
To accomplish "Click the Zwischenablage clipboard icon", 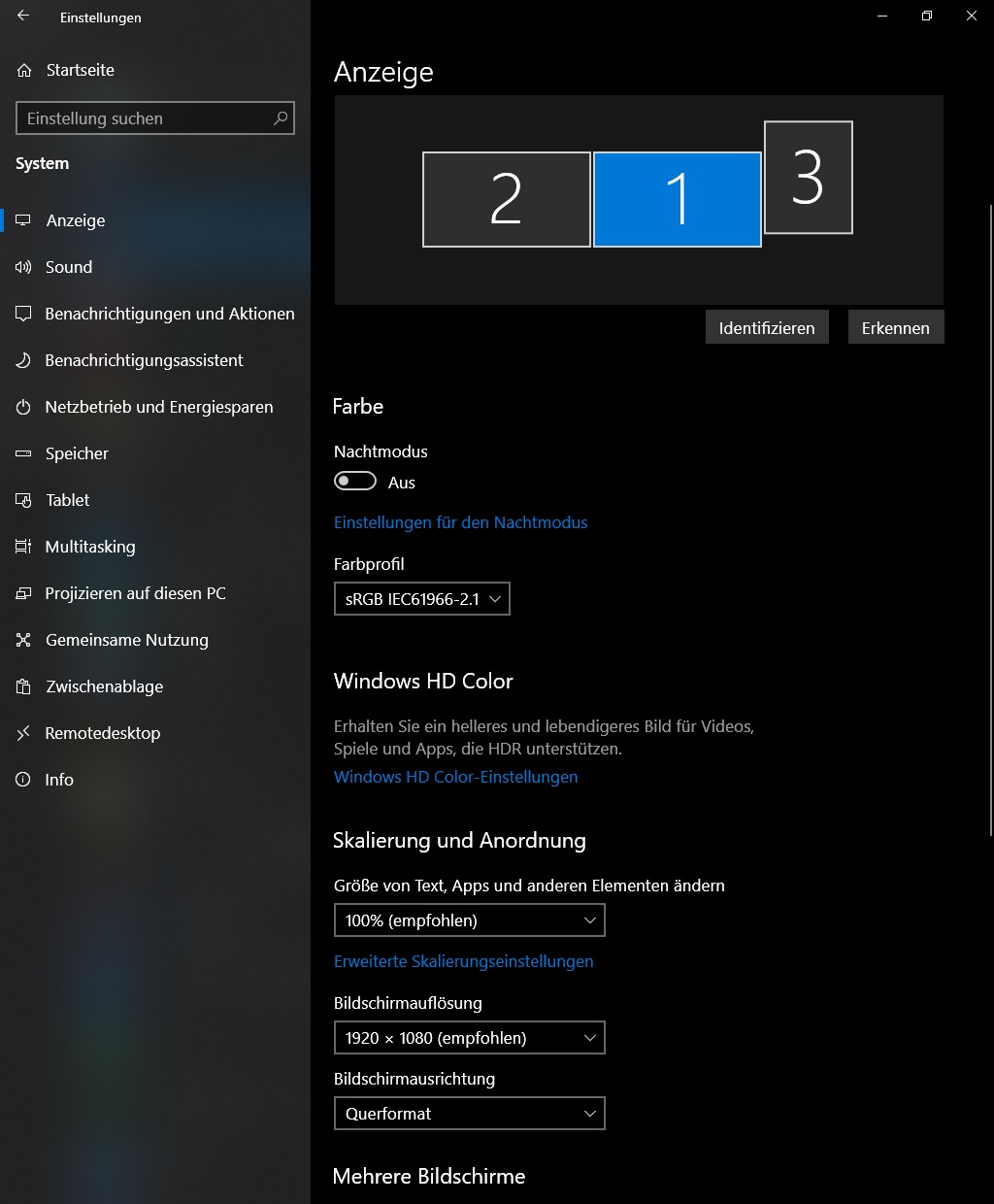I will 23,686.
